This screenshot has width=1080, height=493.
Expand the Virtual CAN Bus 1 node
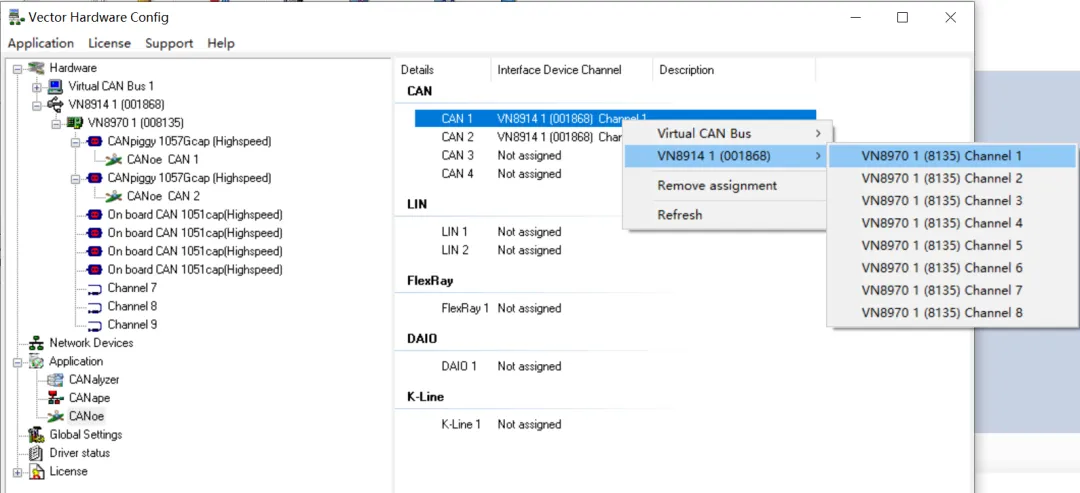coord(37,87)
